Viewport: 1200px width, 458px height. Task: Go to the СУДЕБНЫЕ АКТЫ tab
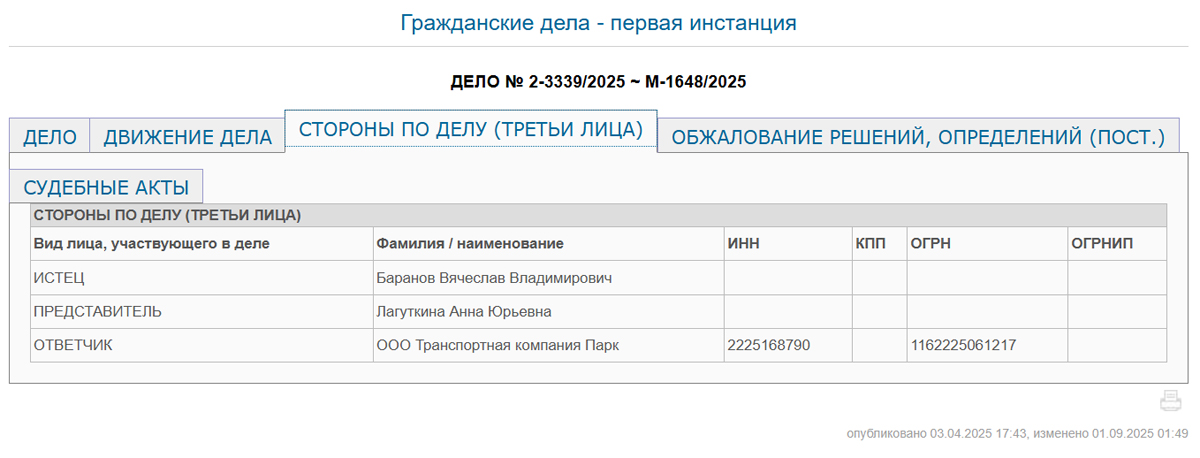coord(107,187)
